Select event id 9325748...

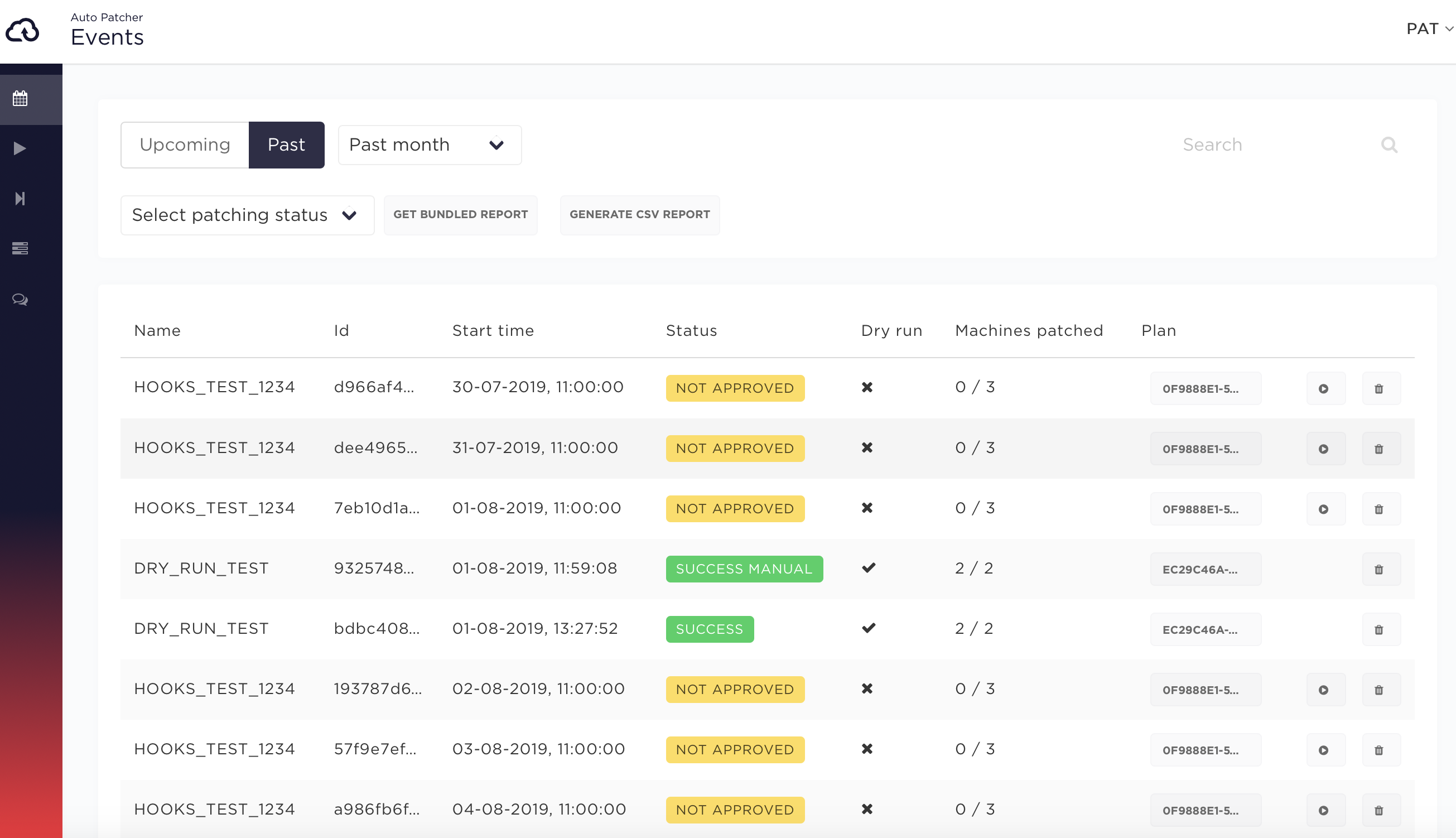(x=374, y=569)
